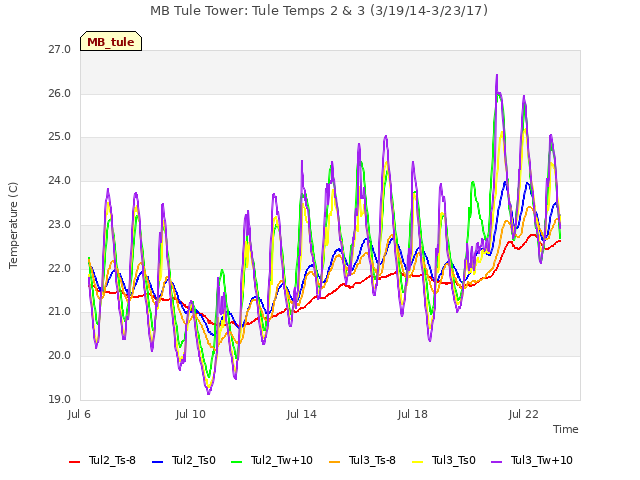Click the red Tul2_Ts-8 legend swatch
The image size is (640, 480).
click(75, 462)
